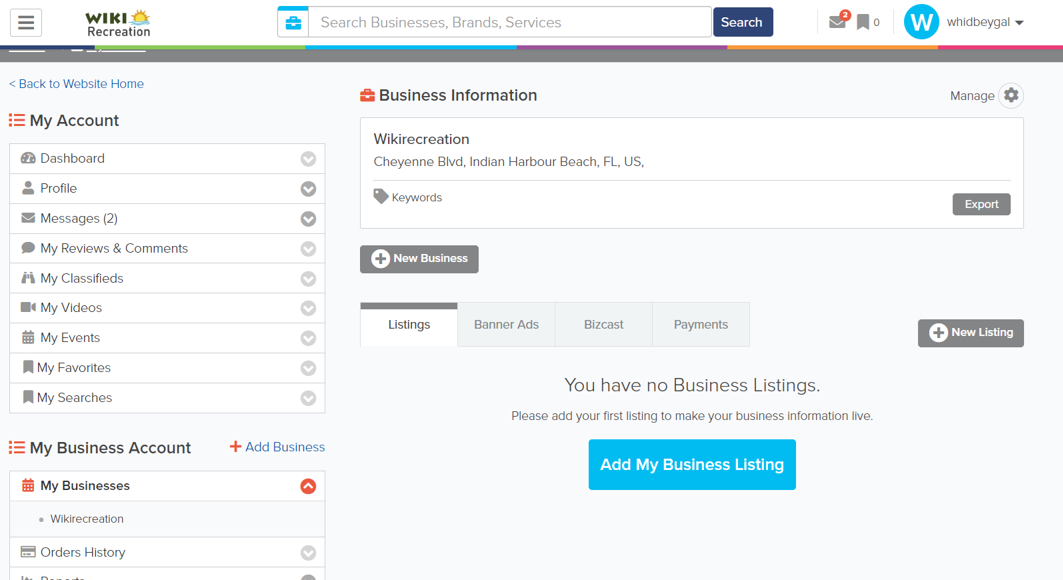Open My Events menu item
The width and height of the screenshot is (1063, 580).
(167, 337)
